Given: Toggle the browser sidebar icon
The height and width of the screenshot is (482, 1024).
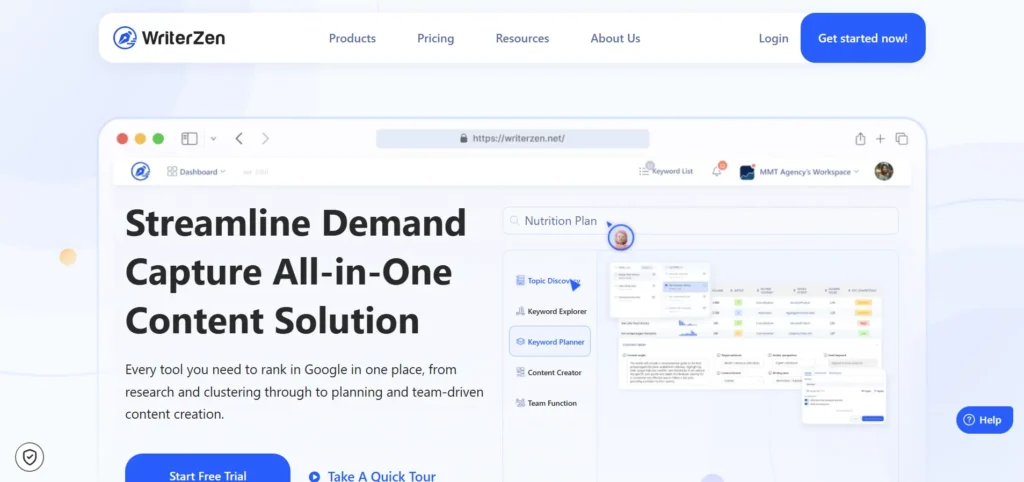Looking at the screenshot, I should [x=189, y=139].
